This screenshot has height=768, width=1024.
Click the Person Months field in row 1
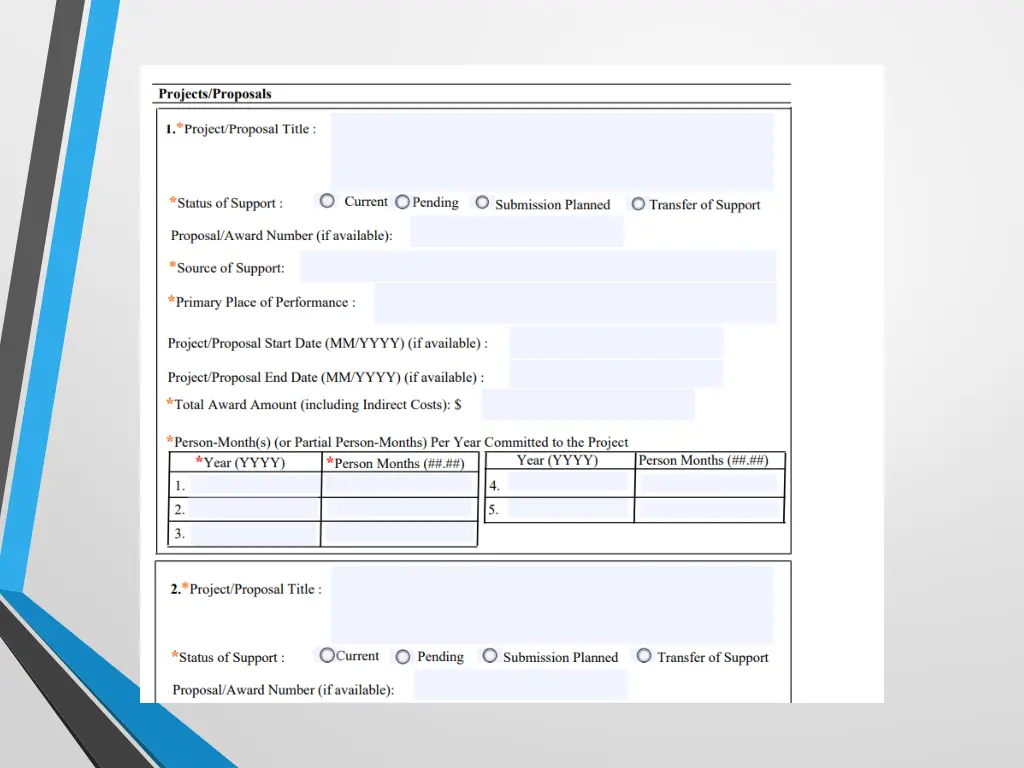[398, 484]
